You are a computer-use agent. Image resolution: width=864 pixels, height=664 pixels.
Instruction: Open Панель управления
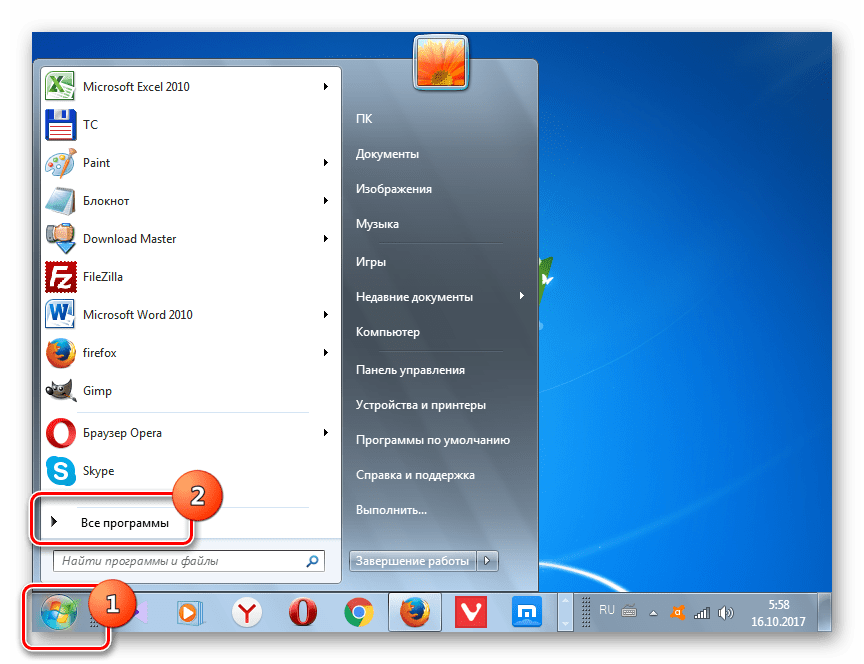[411, 370]
